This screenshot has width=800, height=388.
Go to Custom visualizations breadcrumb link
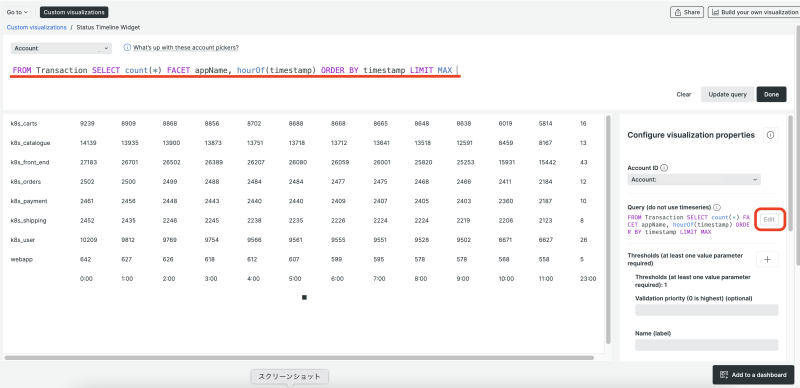pos(37,27)
